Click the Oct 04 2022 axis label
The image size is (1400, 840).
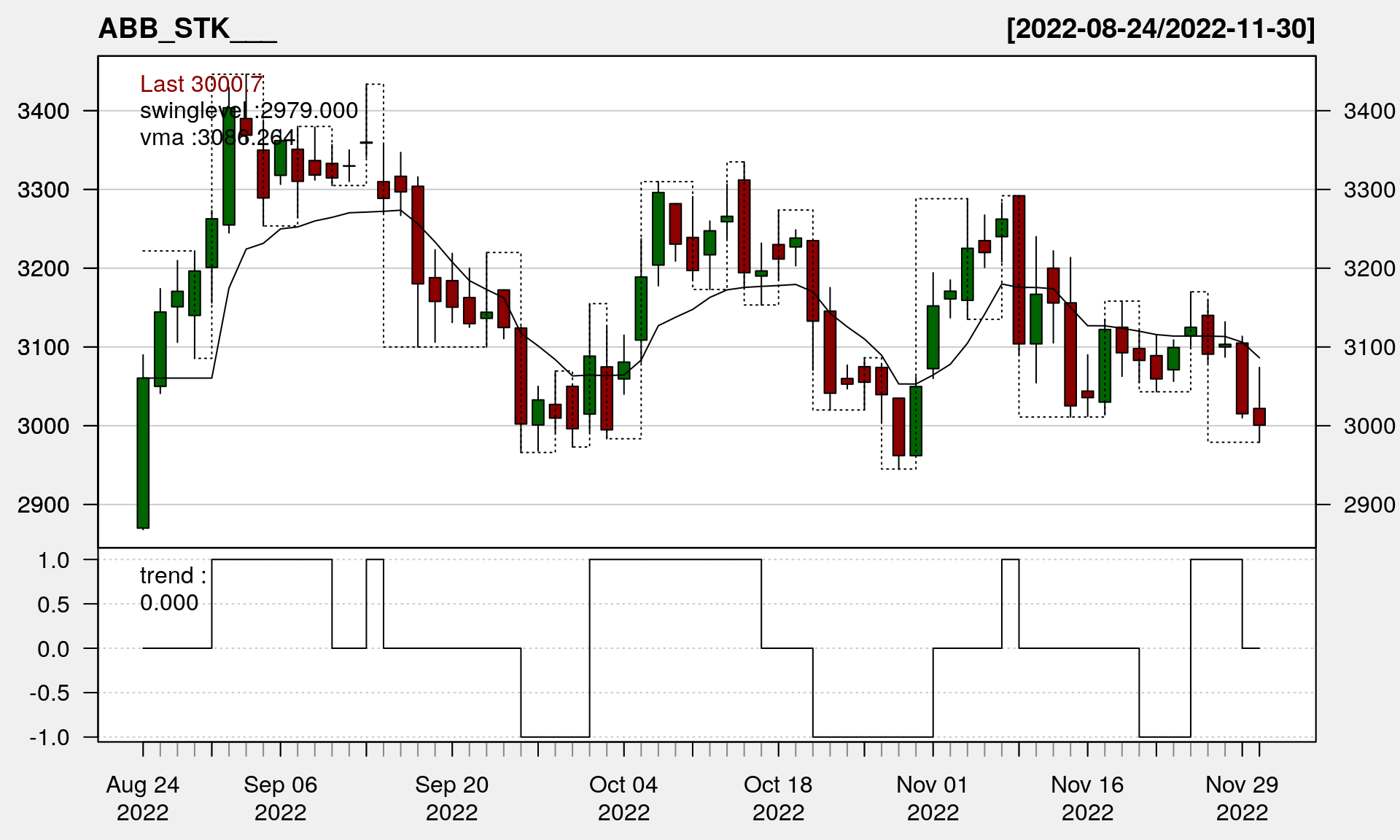623,798
